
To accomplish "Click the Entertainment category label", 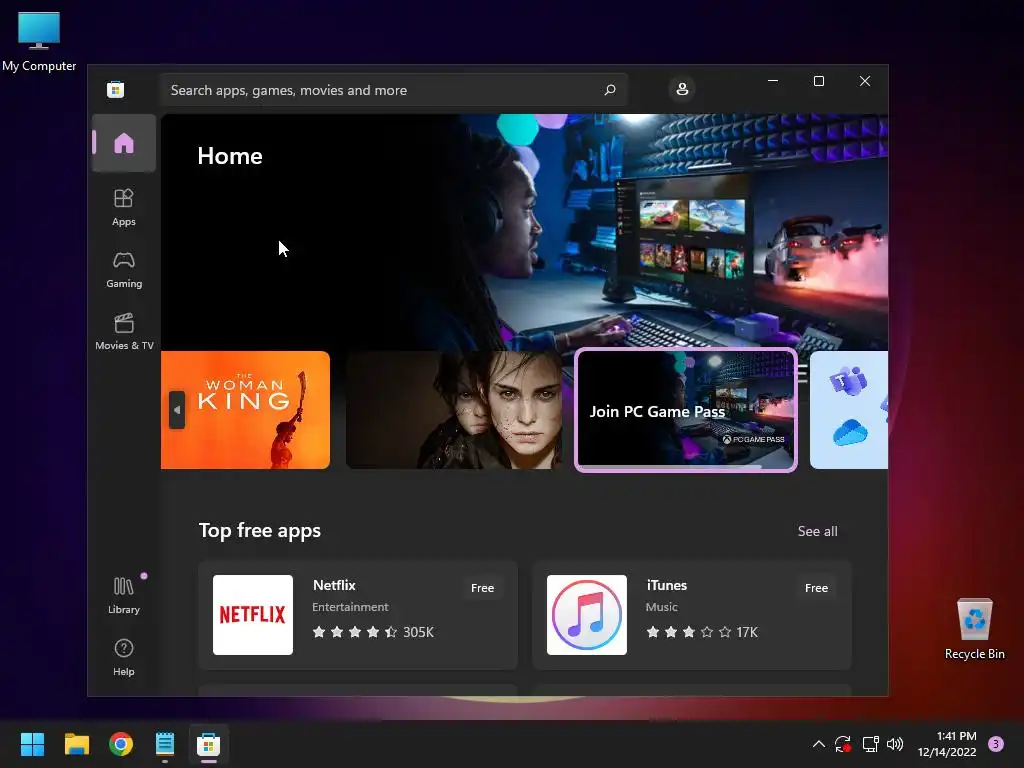I will 350,607.
